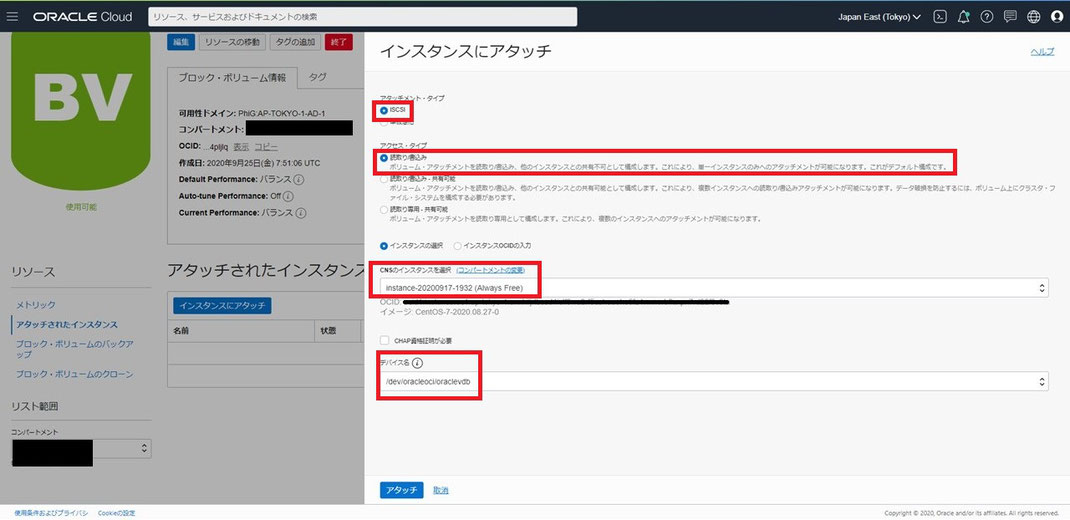Image resolution: width=1070 pixels, height=520 pixels.
Task: Open the instance selection dropdown
Action: coord(714,288)
